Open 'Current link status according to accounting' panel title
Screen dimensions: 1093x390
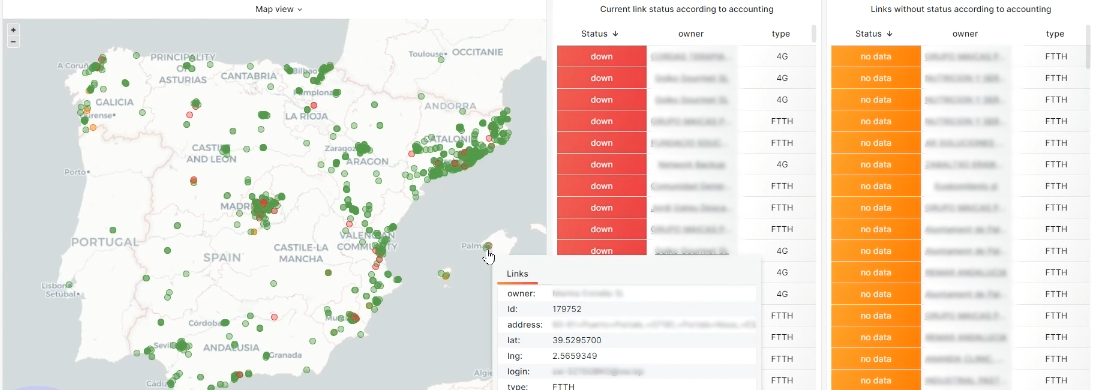point(687,9)
